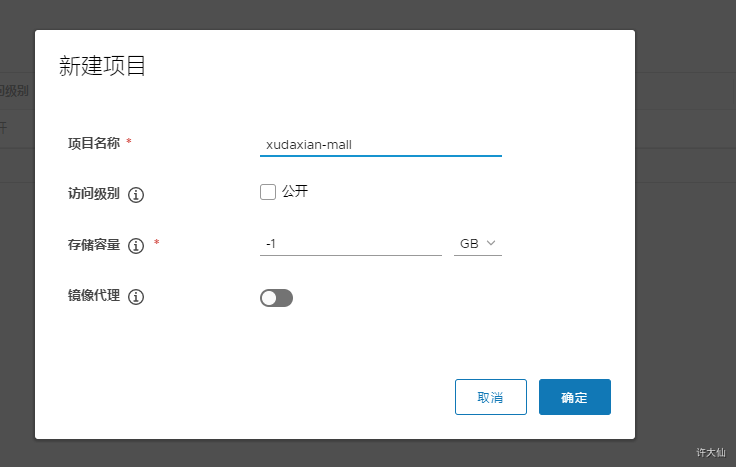This screenshot has width=736, height=467.
Task: Click the red asterisk after 项目名称
Action: 129,141
